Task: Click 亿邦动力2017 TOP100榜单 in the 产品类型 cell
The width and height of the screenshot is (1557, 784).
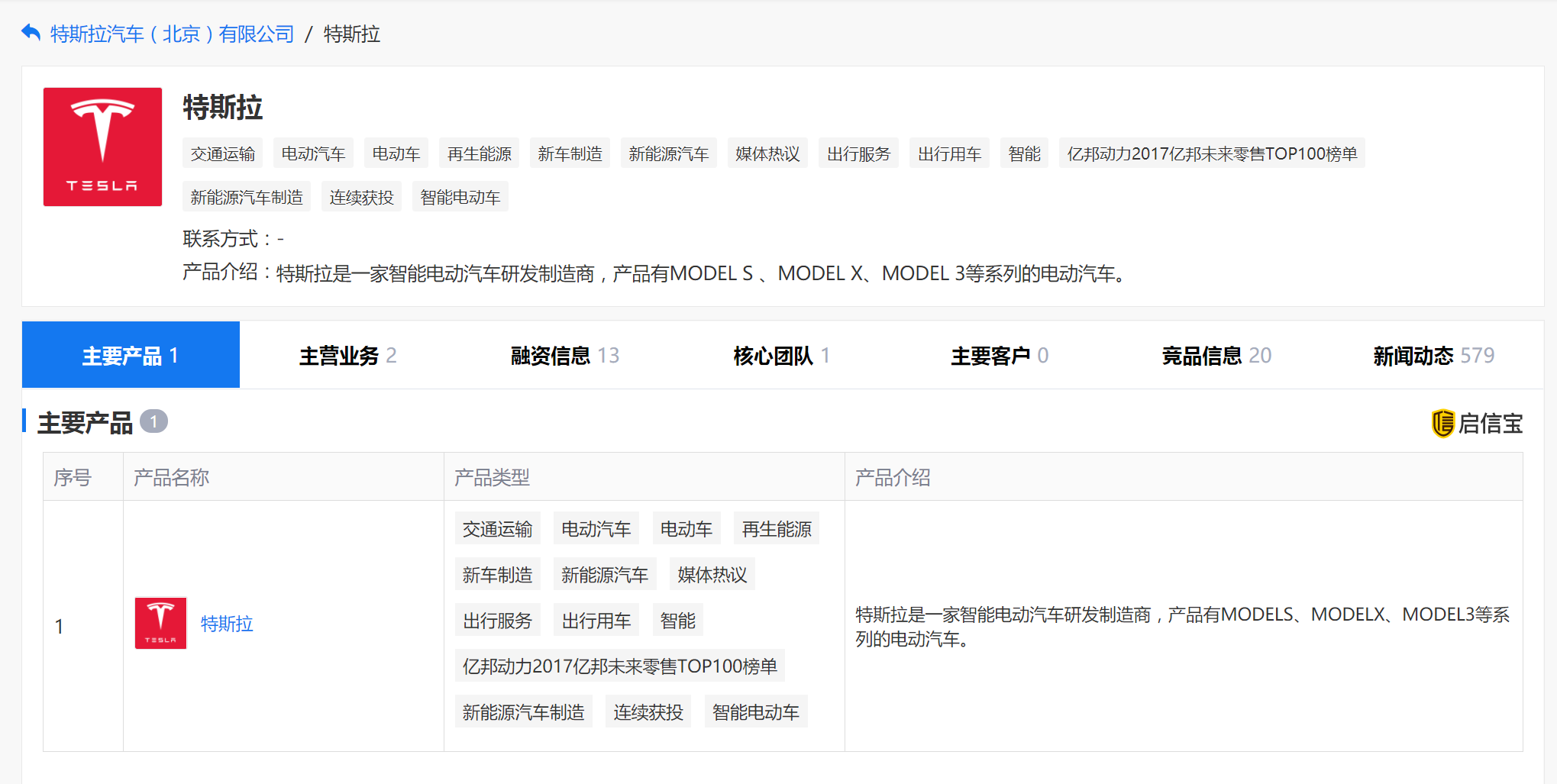Action: point(620,666)
